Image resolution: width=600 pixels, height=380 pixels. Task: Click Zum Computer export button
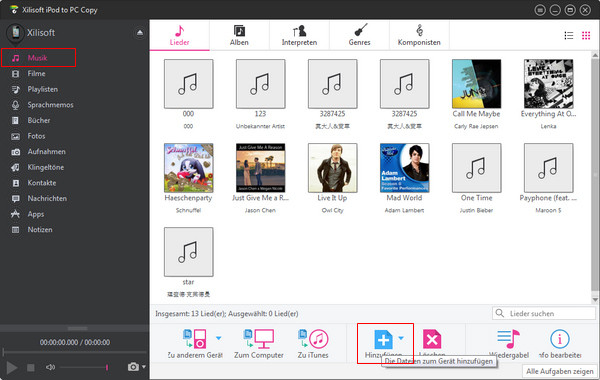click(x=259, y=344)
